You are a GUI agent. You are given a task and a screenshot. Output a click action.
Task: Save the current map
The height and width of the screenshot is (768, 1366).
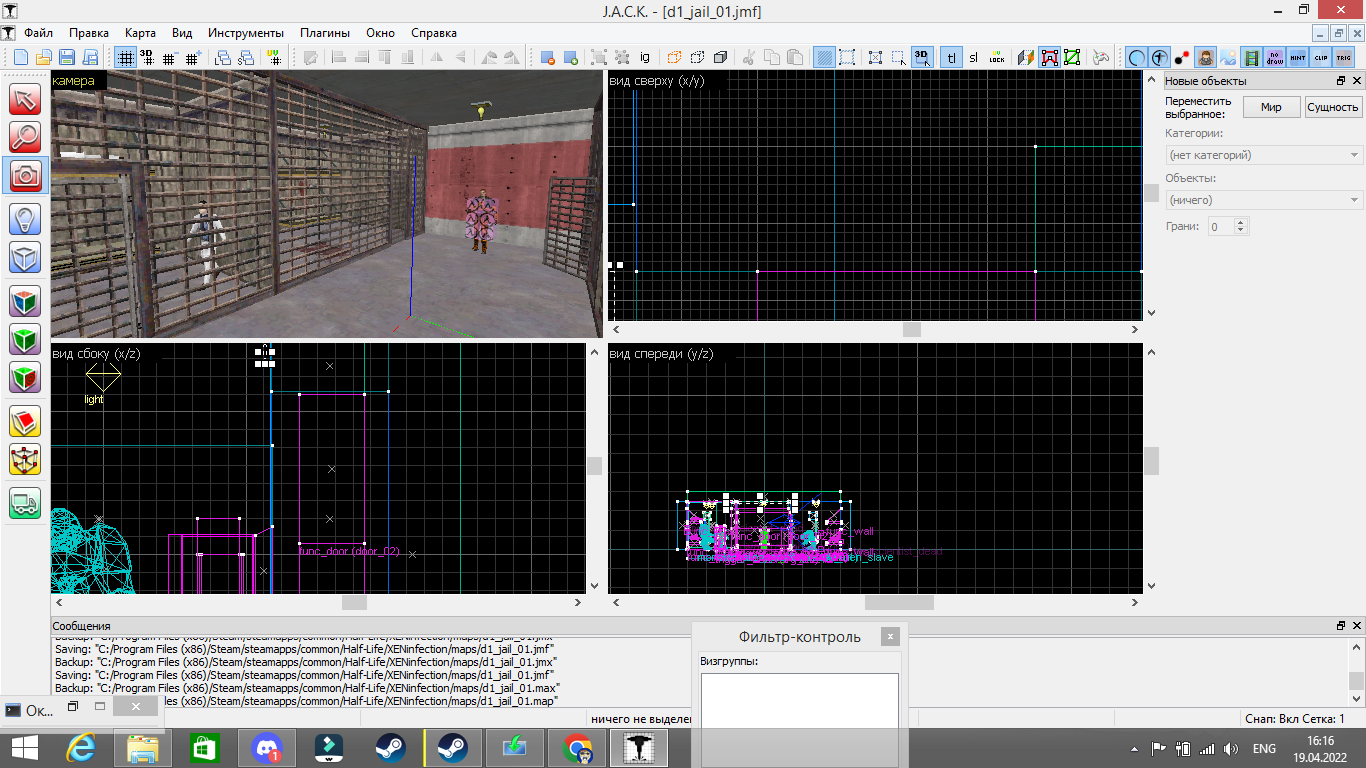pos(67,57)
